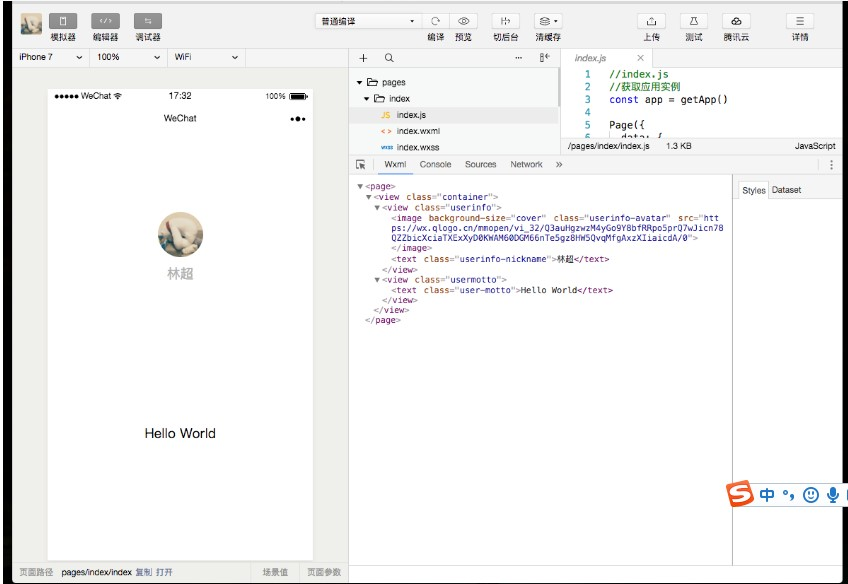This screenshot has height=584, width=848.
Task: Switch to the Wxml debugger tab
Action: point(395,164)
